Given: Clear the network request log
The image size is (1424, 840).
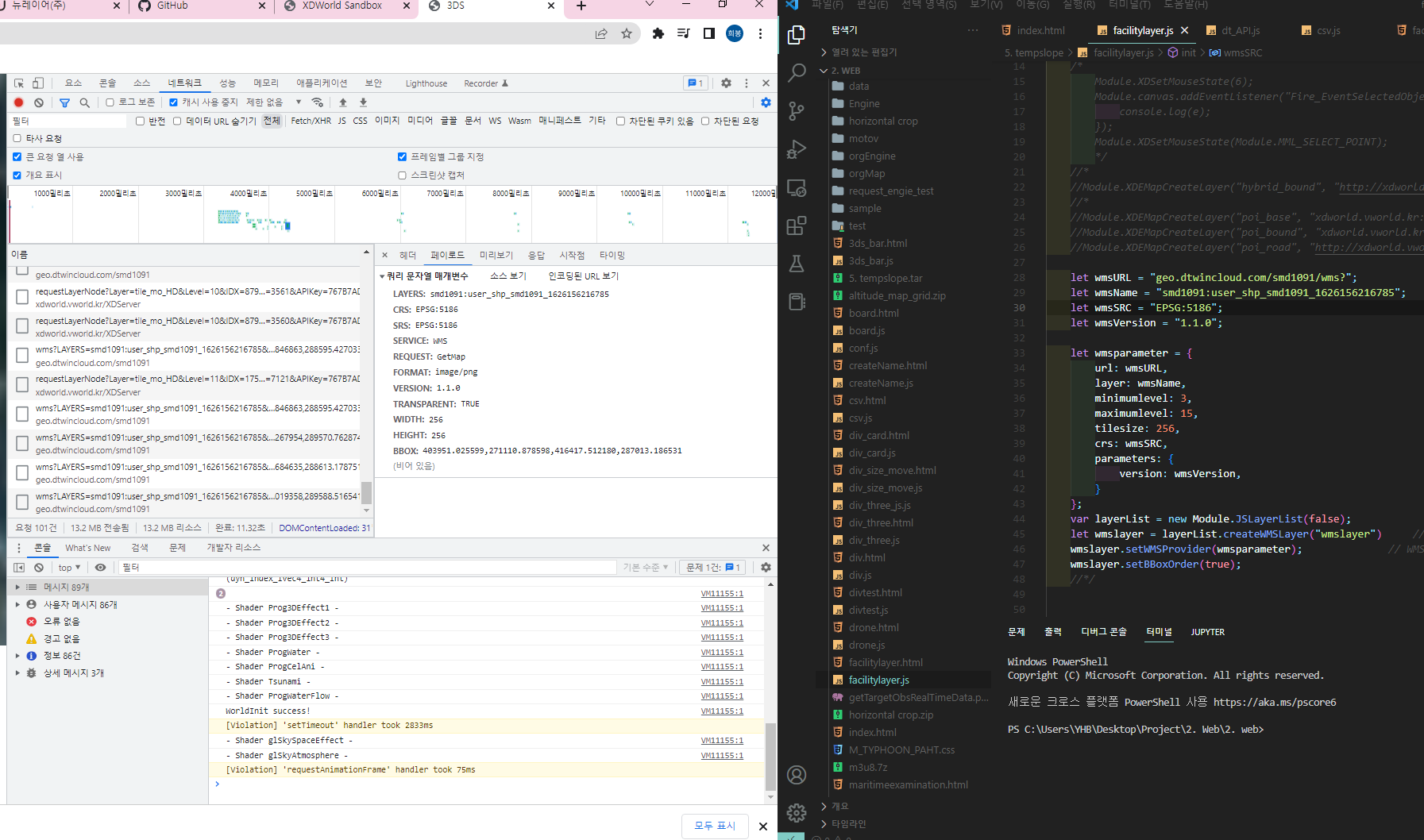Looking at the screenshot, I should point(39,102).
